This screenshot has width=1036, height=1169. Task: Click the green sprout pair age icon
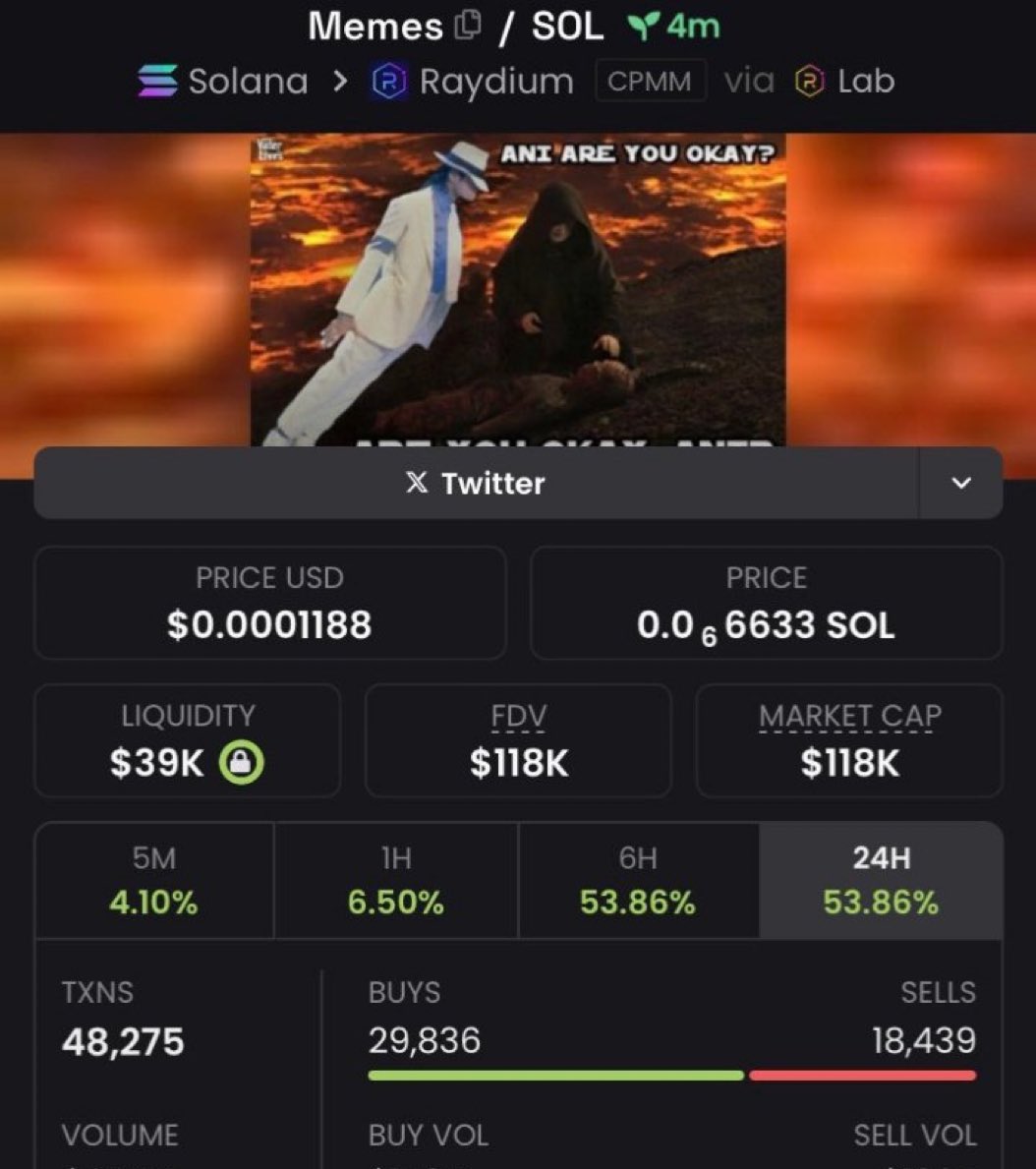click(x=643, y=27)
